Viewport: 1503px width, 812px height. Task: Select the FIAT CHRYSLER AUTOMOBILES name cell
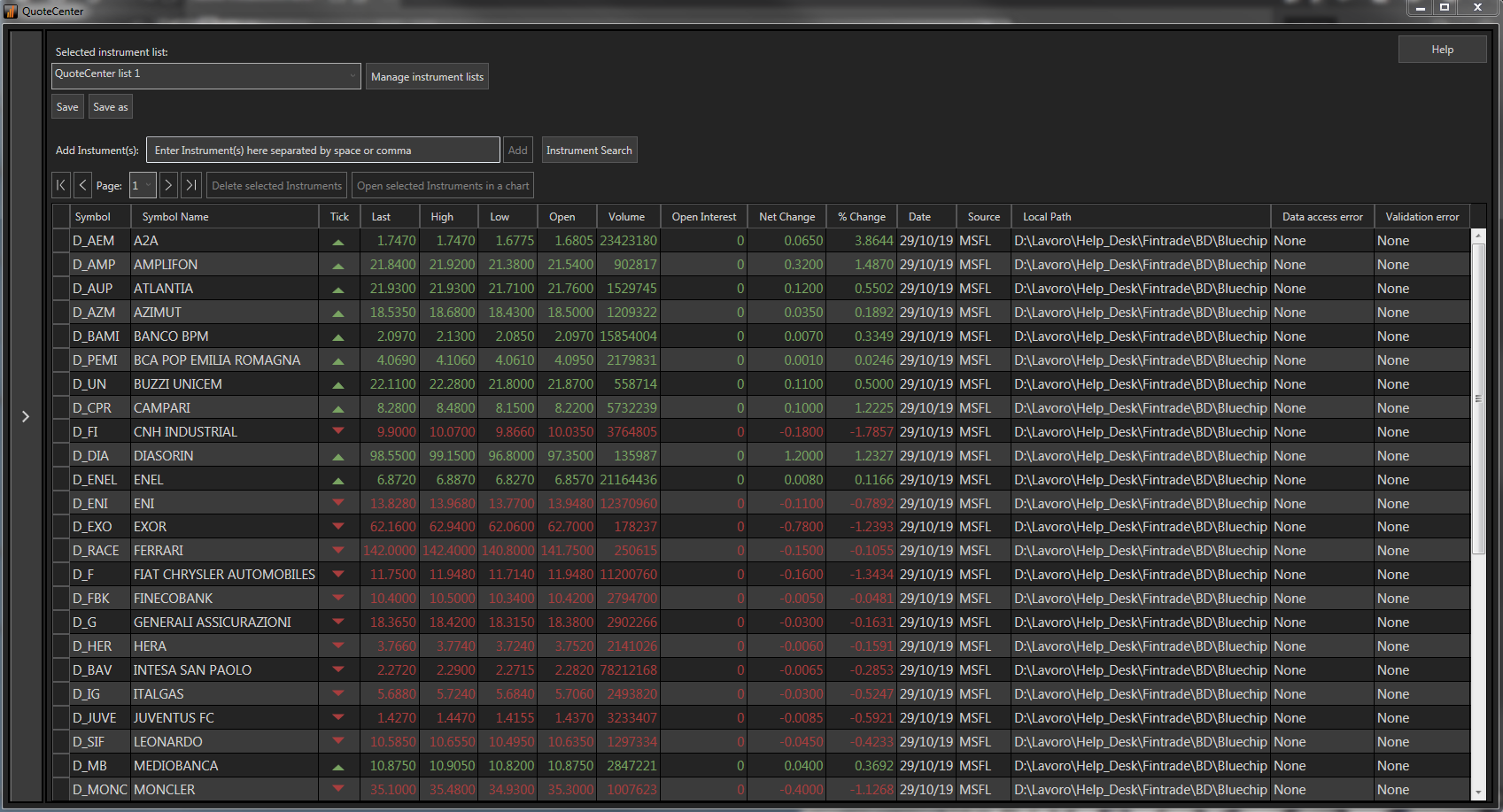click(x=225, y=575)
